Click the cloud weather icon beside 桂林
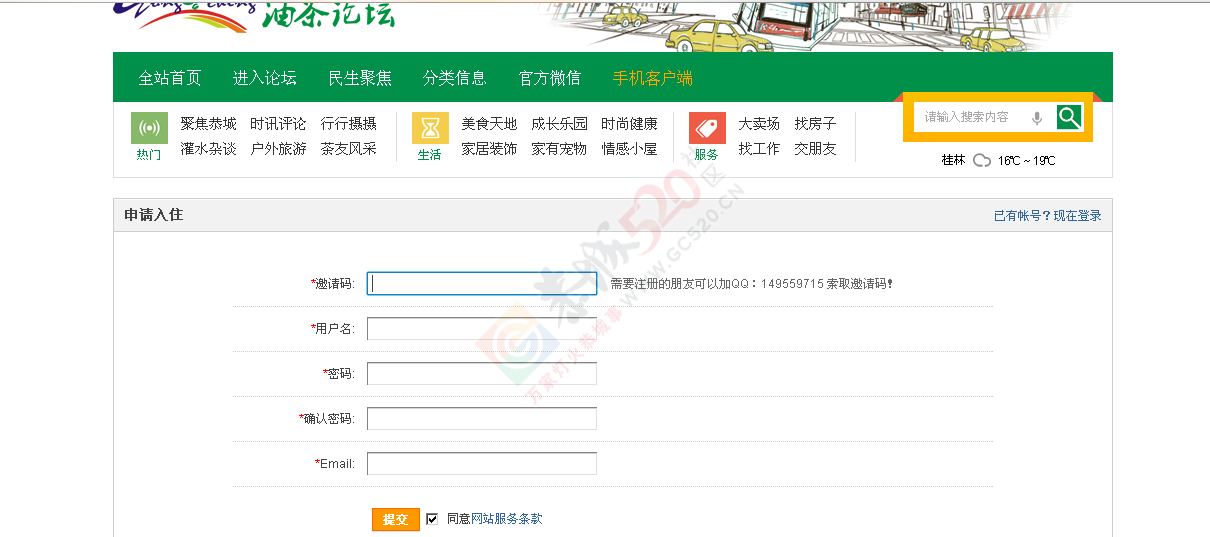Image resolution: width=1210 pixels, height=537 pixels. (x=982, y=160)
